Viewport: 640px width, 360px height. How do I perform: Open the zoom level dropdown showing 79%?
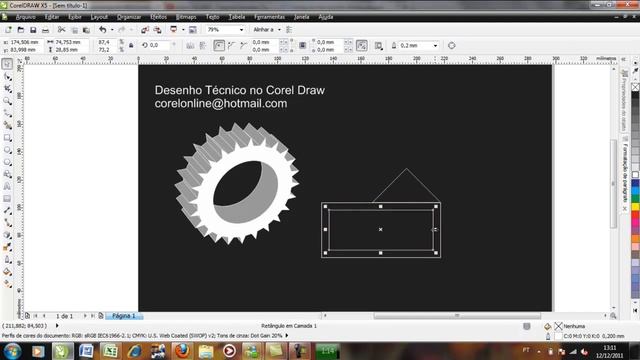click(241, 30)
